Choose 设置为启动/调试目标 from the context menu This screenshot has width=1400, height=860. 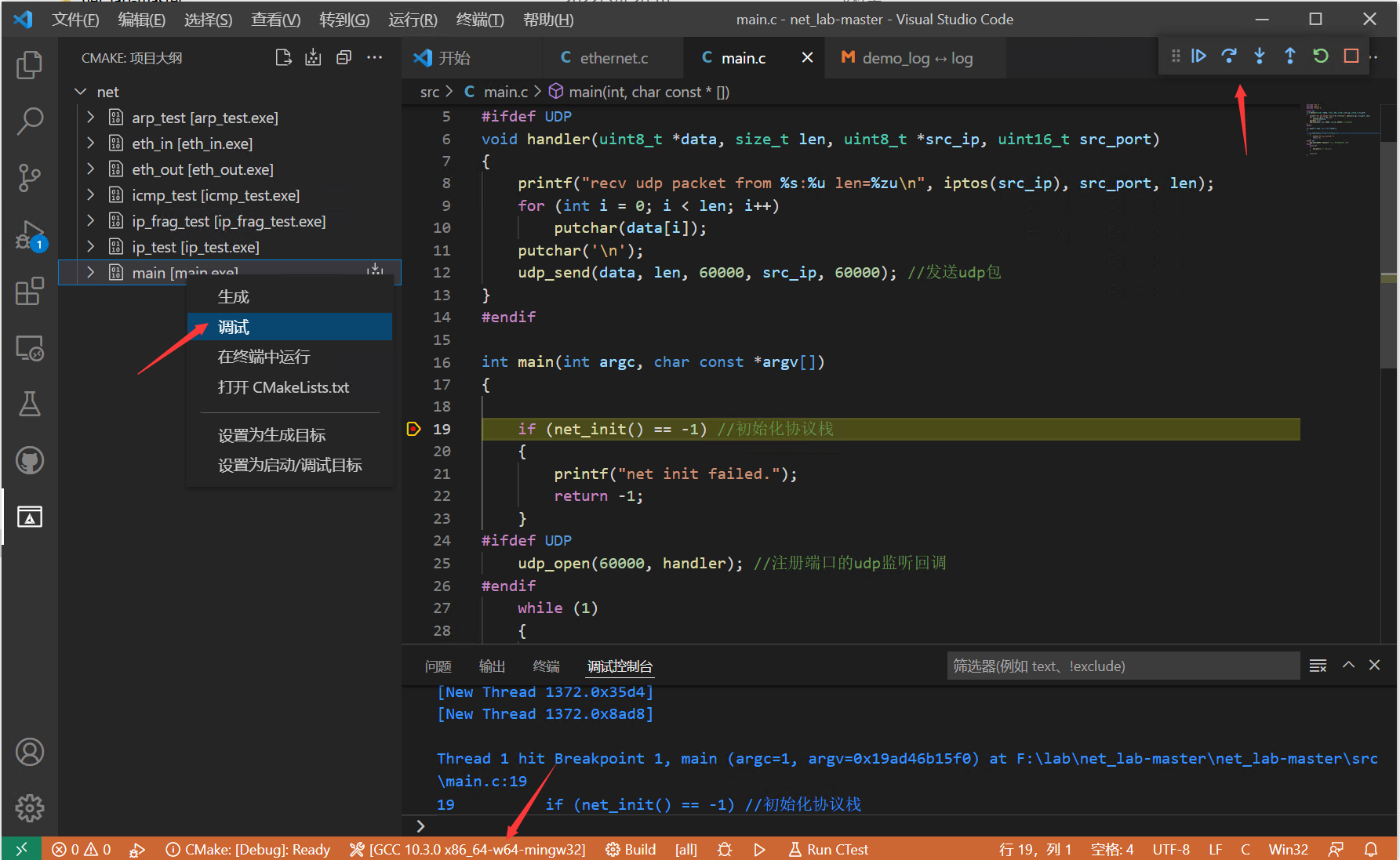coord(289,465)
